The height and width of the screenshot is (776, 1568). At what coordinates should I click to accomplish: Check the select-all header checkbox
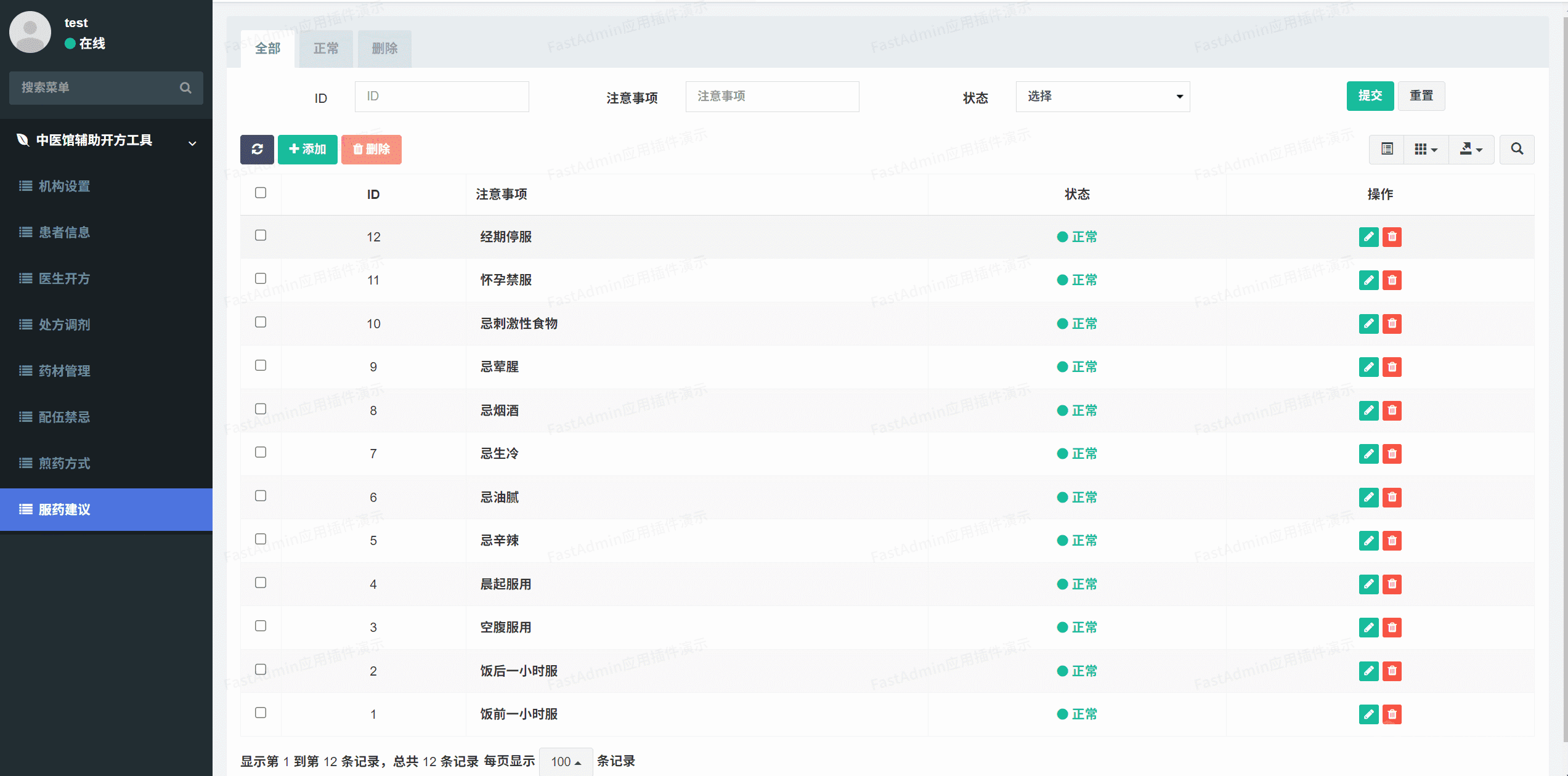click(261, 193)
